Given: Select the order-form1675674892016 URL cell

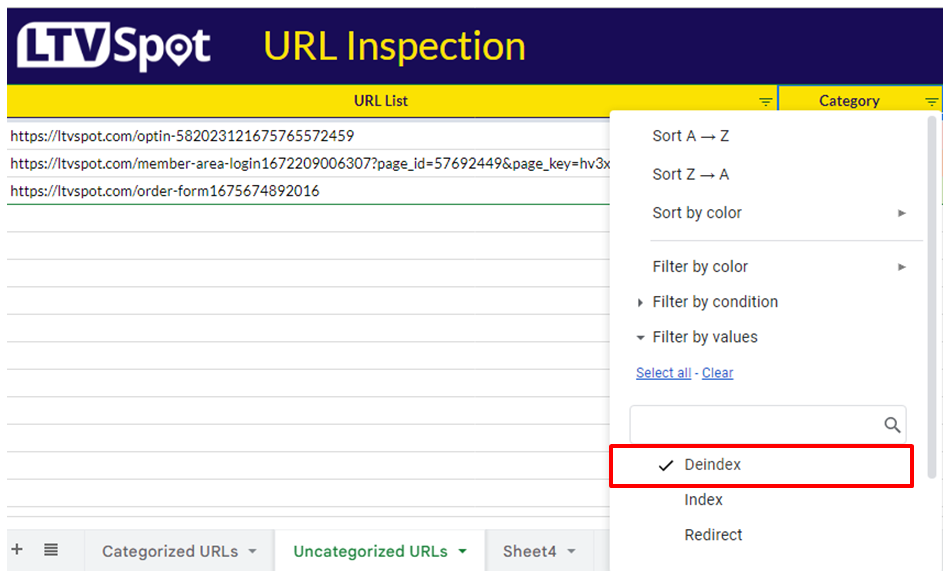Looking at the screenshot, I should [x=308, y=191].
